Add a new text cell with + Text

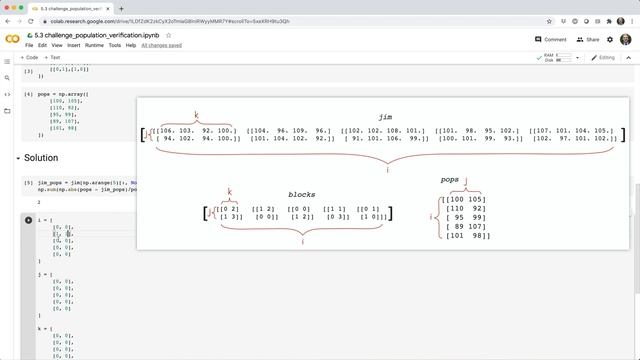click(52, 58)
